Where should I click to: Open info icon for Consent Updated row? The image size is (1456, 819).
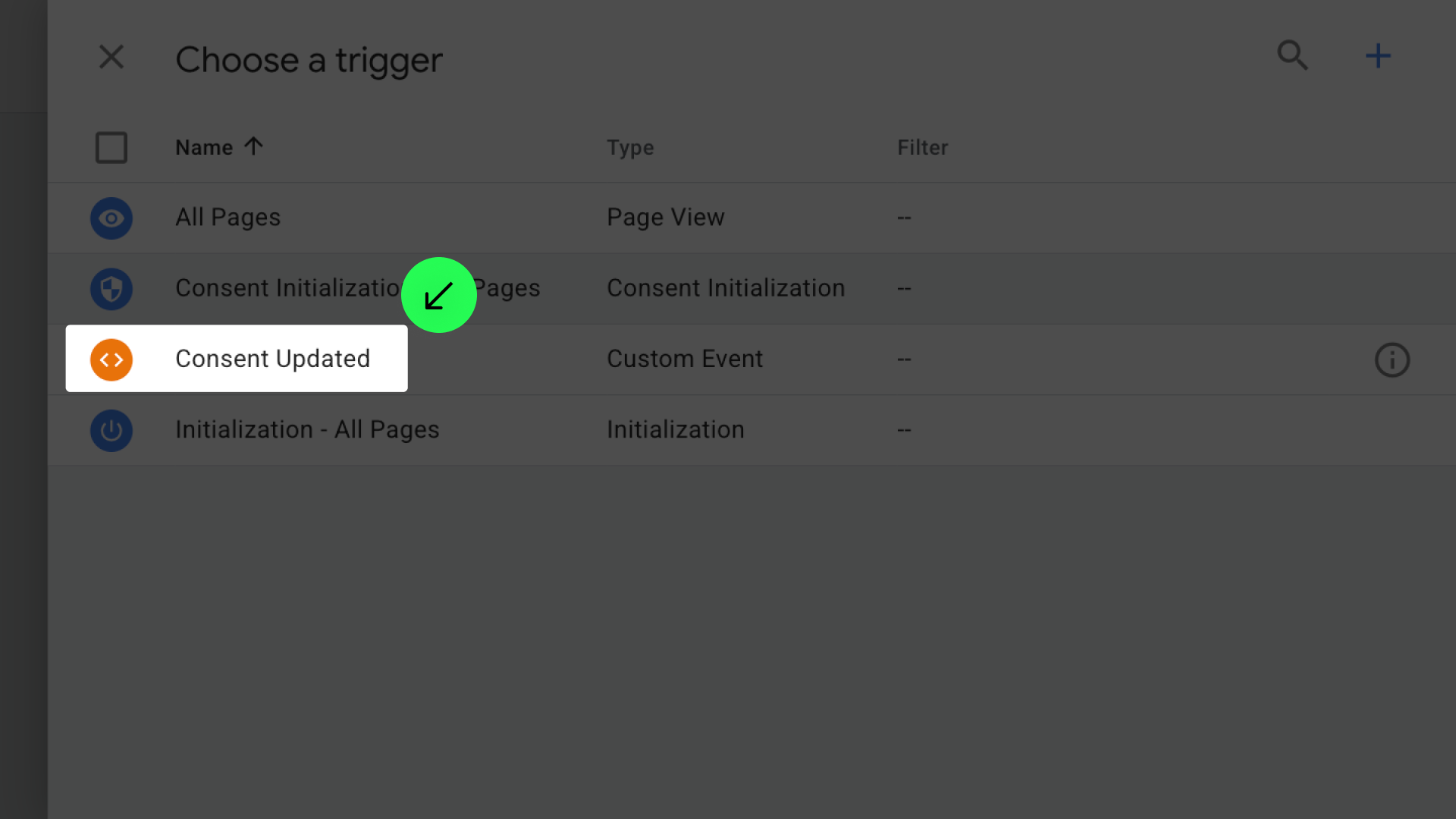(1392, 359)
